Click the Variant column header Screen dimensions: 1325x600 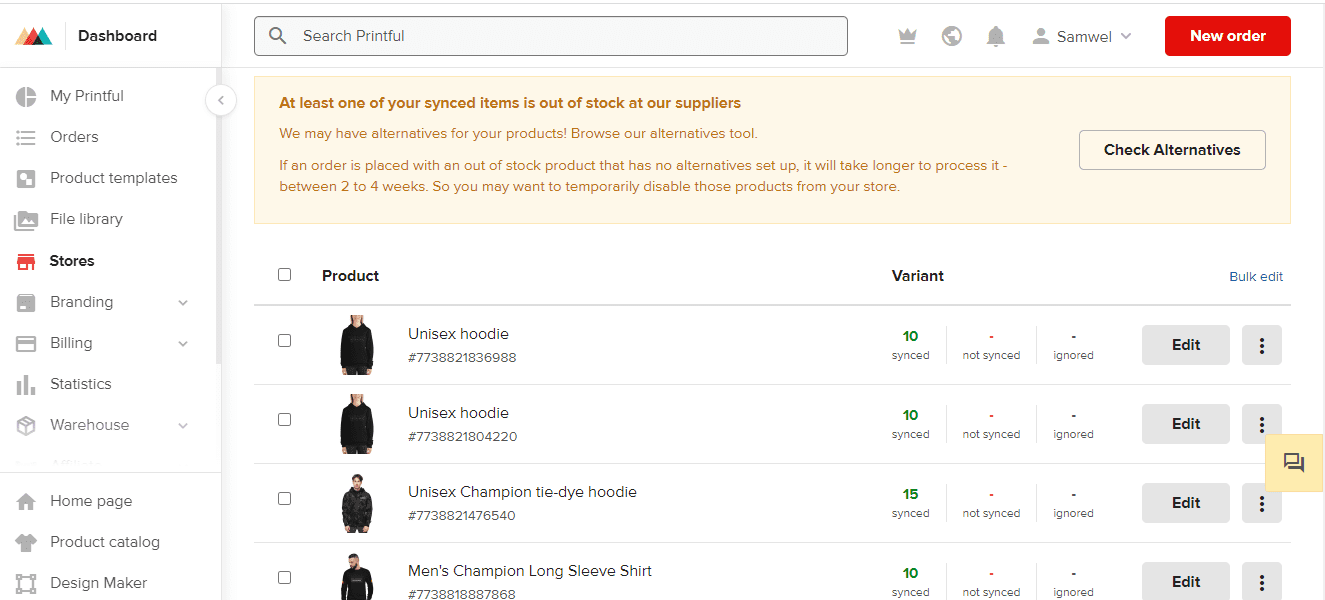918,276
